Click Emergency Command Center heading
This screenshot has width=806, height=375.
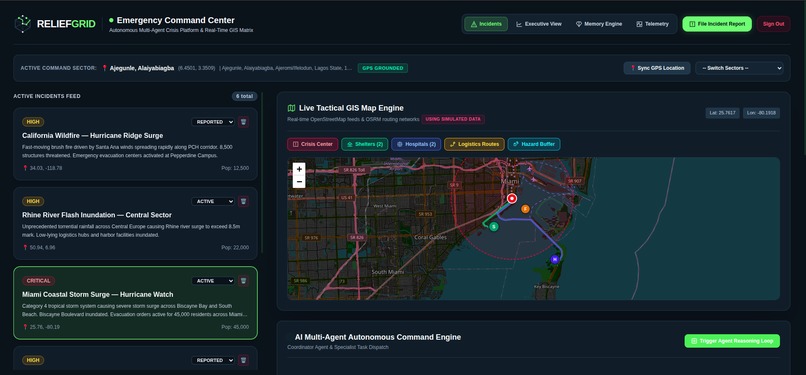coord(175,21)
